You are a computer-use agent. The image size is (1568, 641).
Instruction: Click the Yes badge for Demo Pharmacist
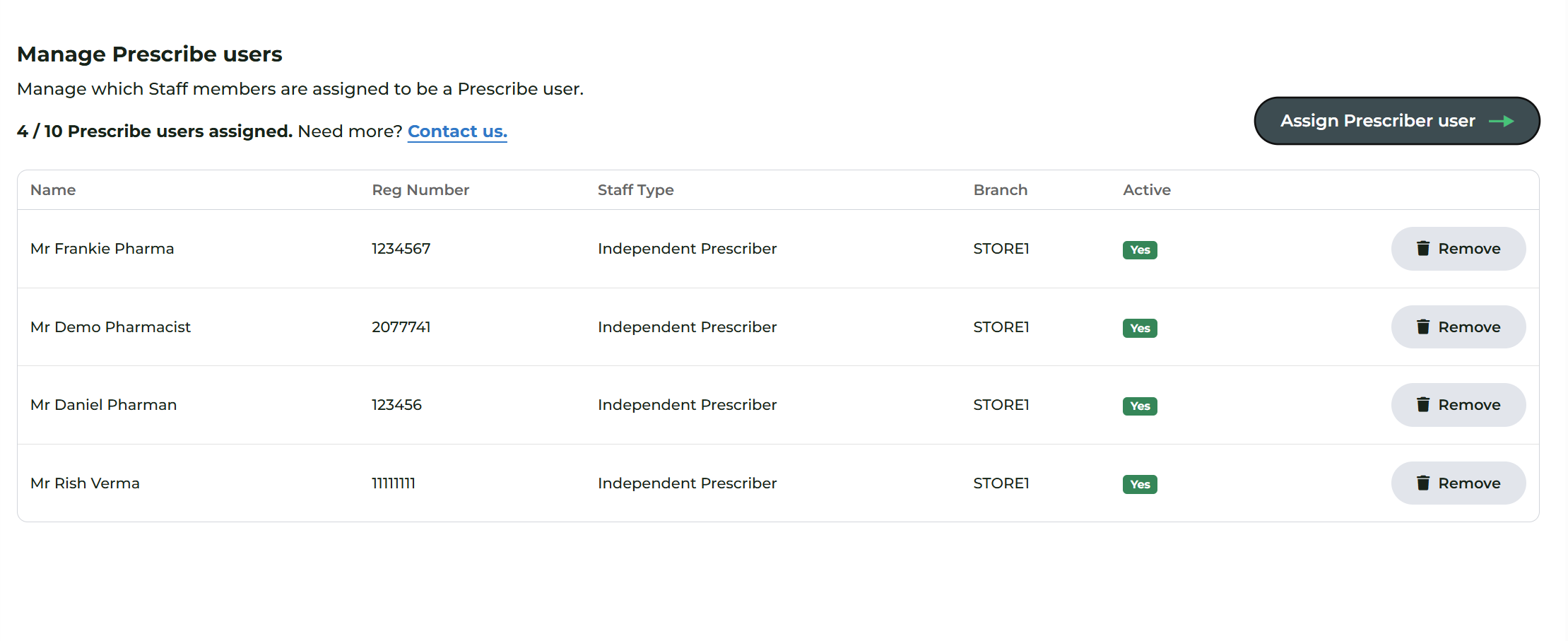pos(1140,328)
